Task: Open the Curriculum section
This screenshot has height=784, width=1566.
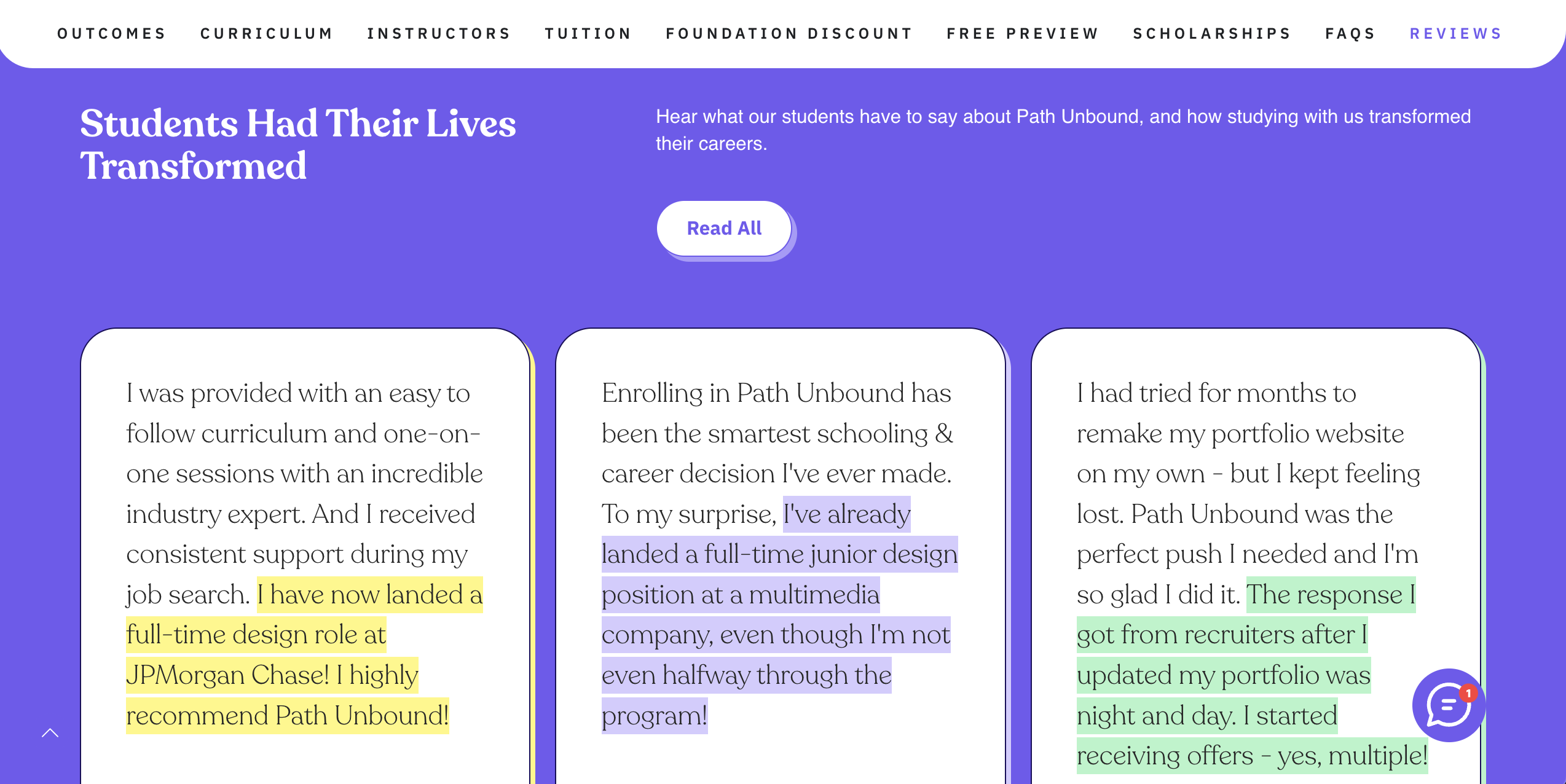Action: pyautogui.click(x=266, y=33)
